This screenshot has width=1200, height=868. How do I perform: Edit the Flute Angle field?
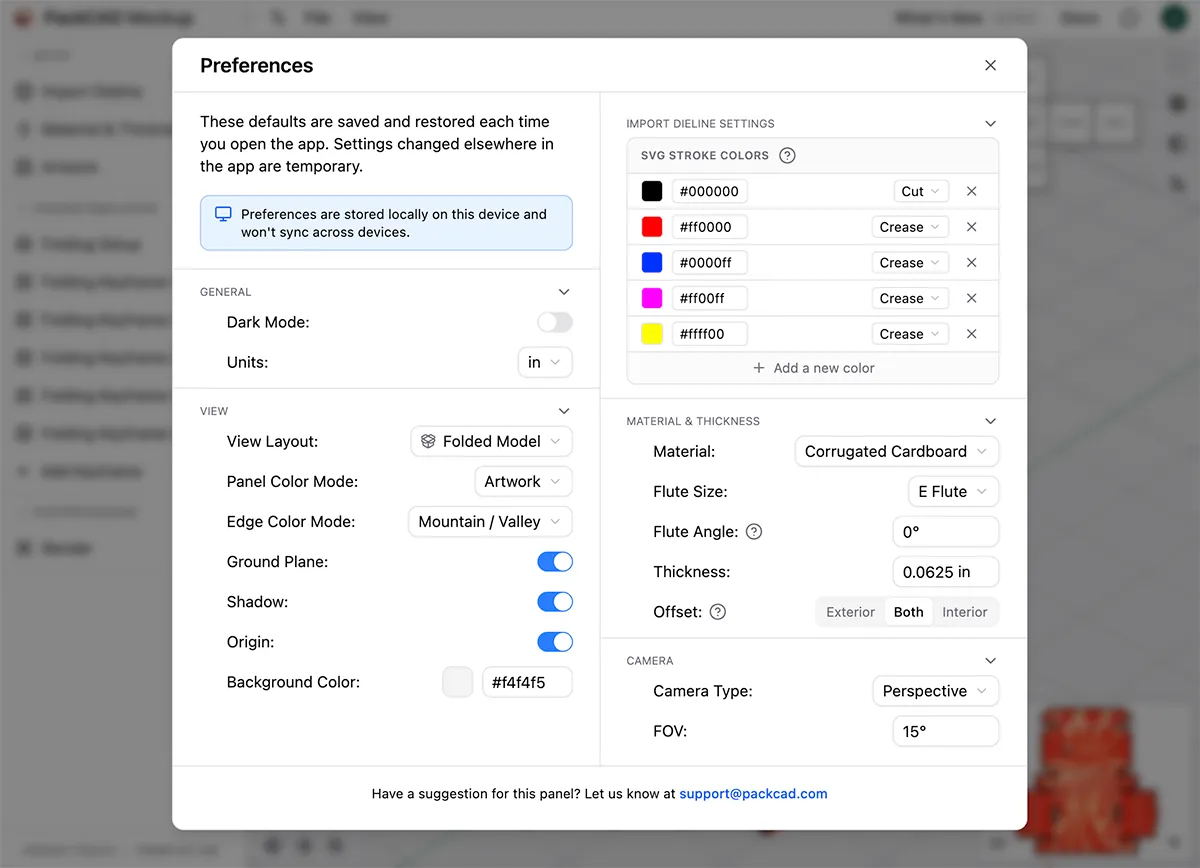coord(946,532)
